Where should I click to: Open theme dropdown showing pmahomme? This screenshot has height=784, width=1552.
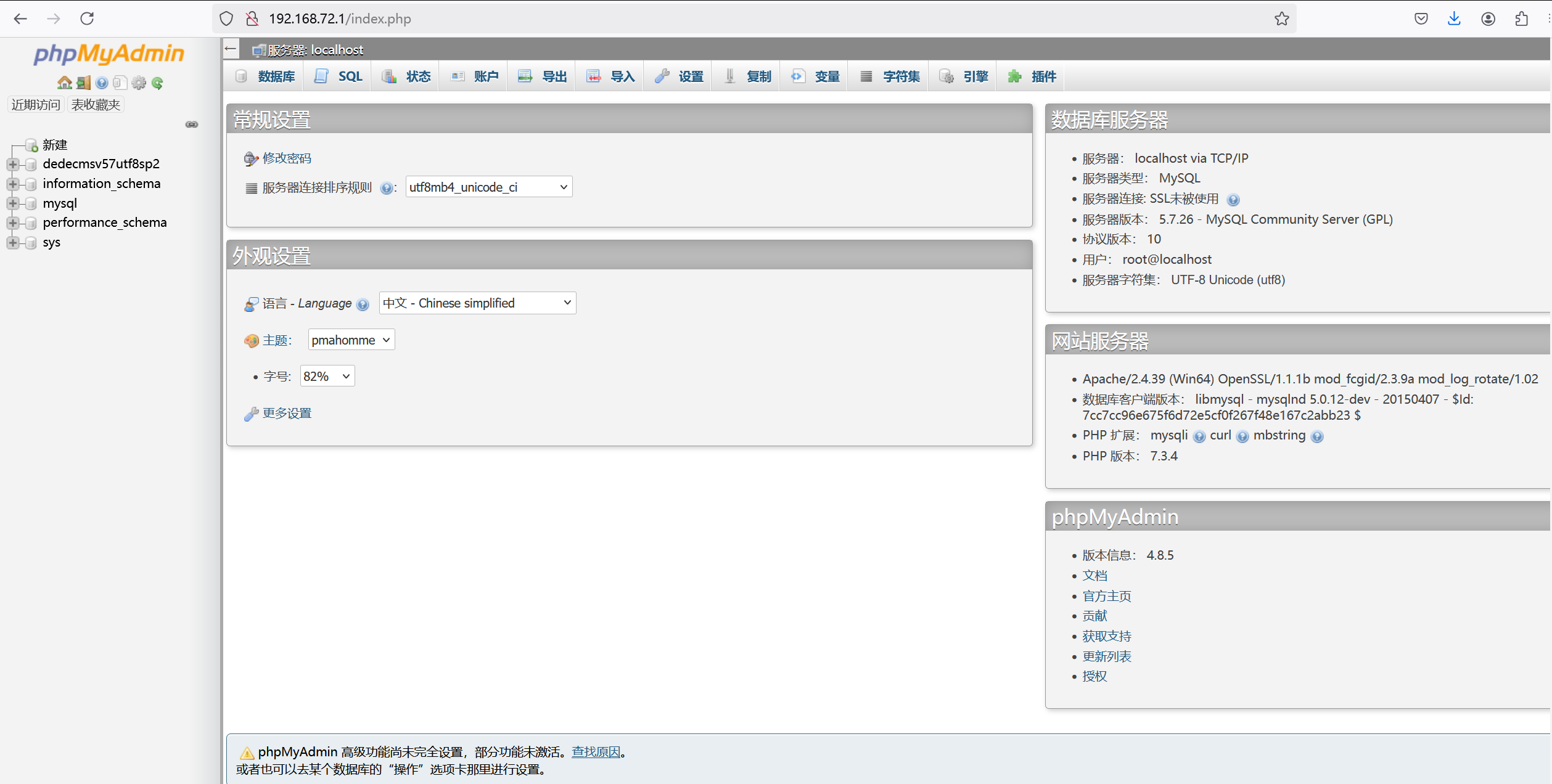[x=351, y=340]
